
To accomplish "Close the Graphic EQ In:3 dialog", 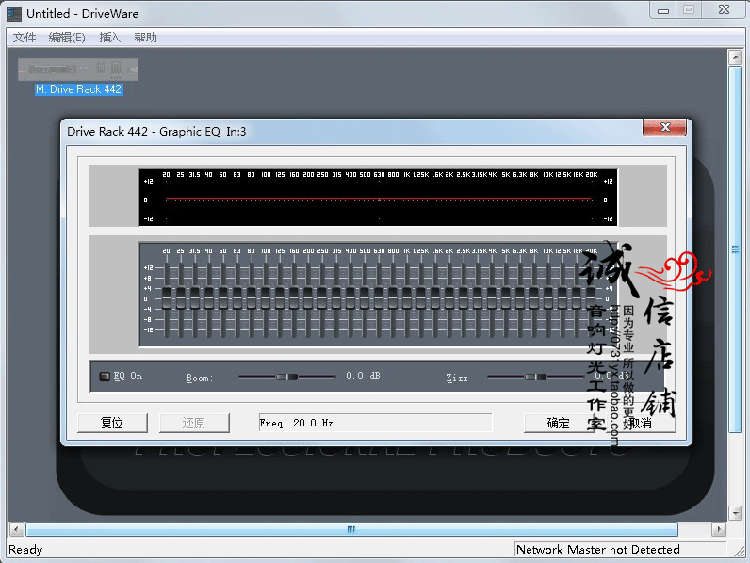I will 665,127.
